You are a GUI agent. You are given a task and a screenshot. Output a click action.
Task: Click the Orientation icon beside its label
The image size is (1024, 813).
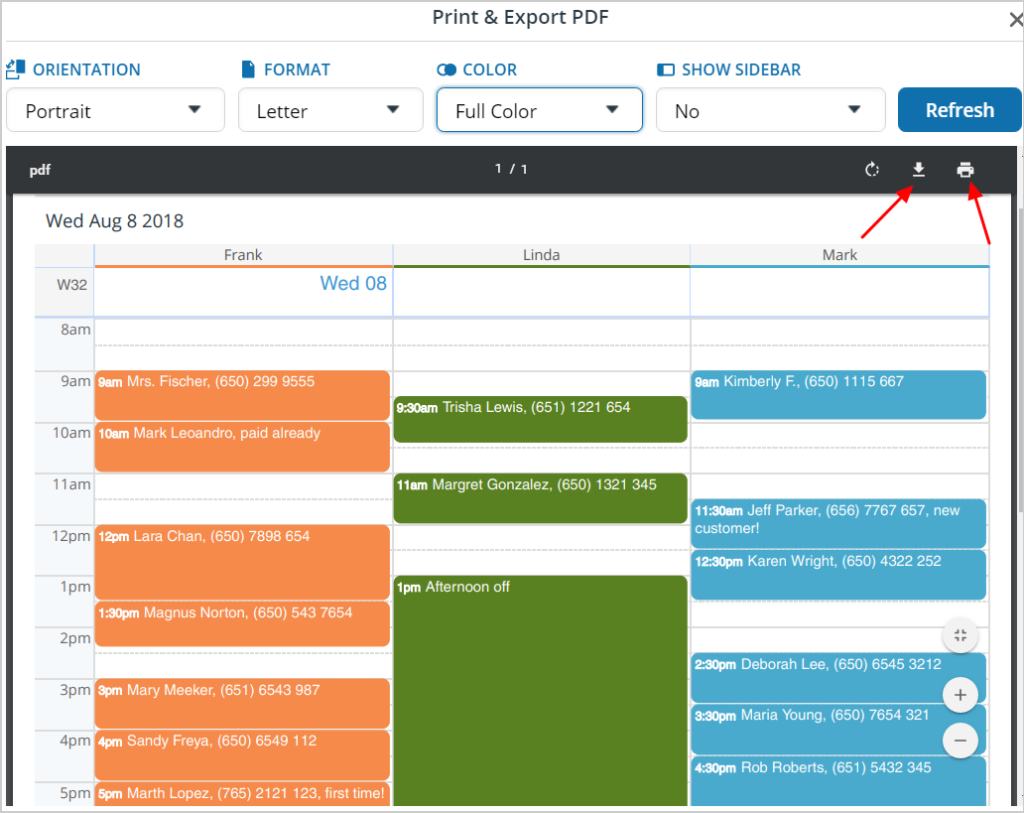tap(16, 69)
